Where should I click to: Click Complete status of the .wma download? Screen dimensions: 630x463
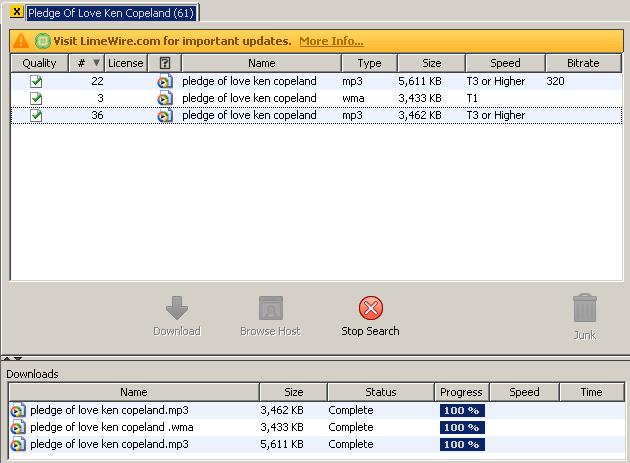tap(351, 427)
